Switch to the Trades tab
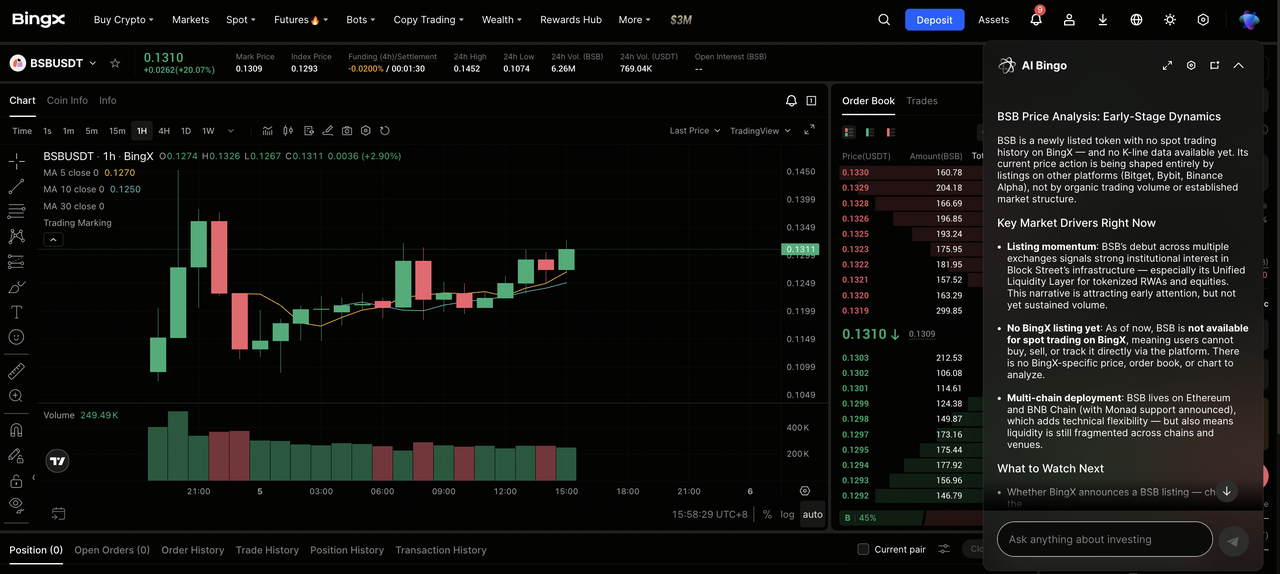This screenshot has height=574, width=1280. point(922,101)
